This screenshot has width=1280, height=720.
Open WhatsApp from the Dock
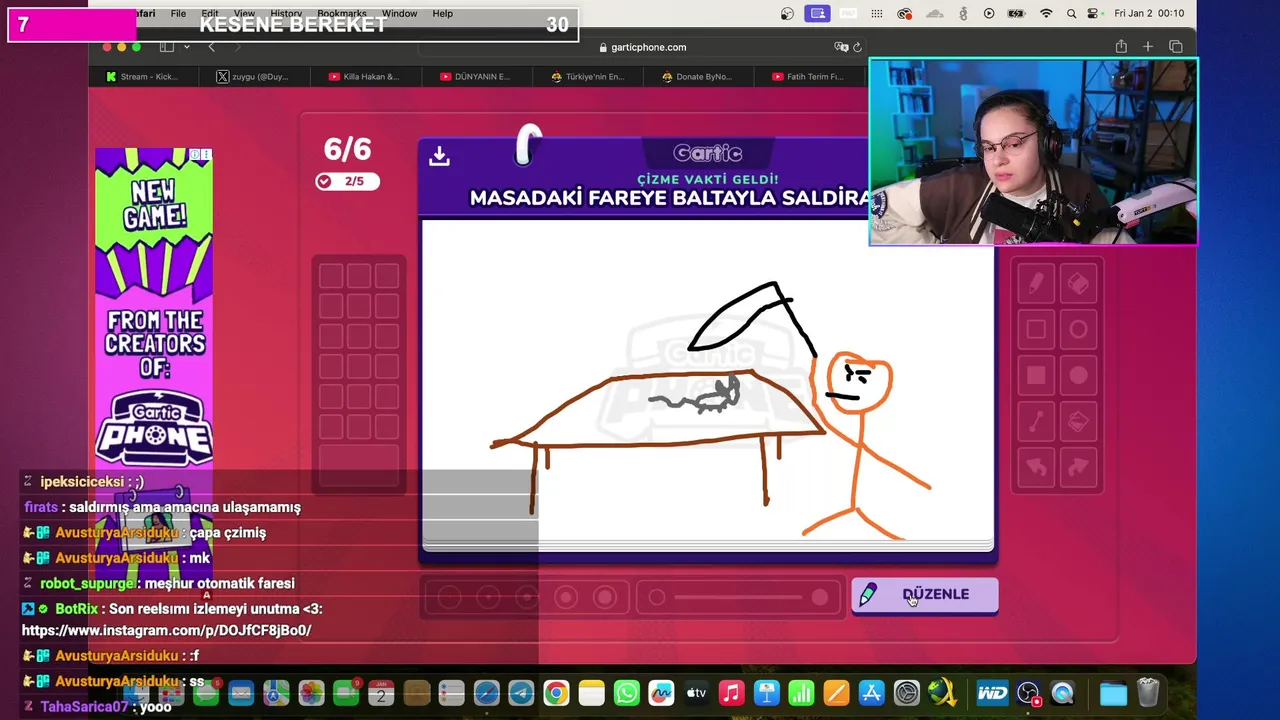[627, 693]
